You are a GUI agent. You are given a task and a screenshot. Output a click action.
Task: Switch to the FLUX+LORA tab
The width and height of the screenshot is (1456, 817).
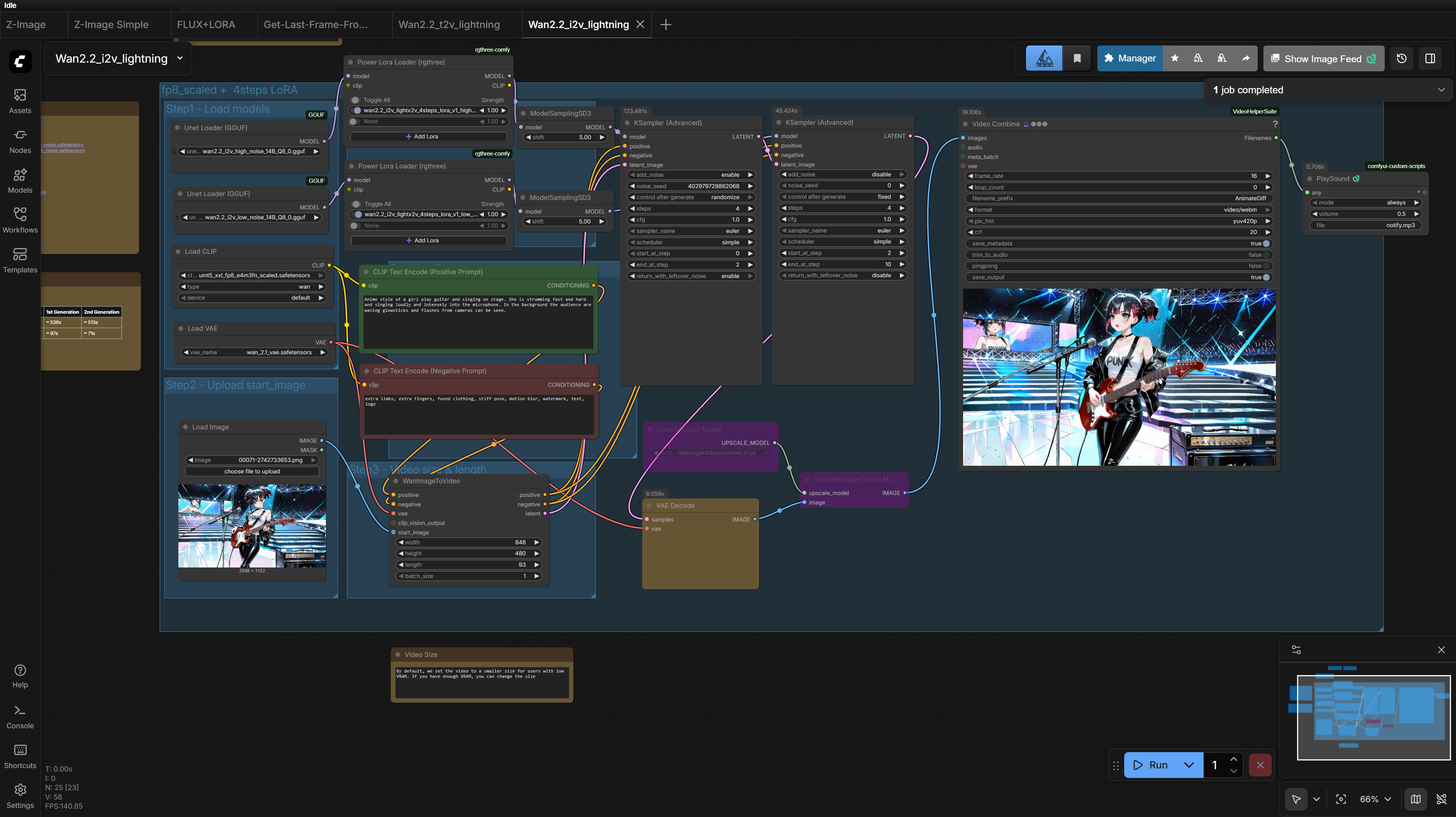[x=206, y=24]
